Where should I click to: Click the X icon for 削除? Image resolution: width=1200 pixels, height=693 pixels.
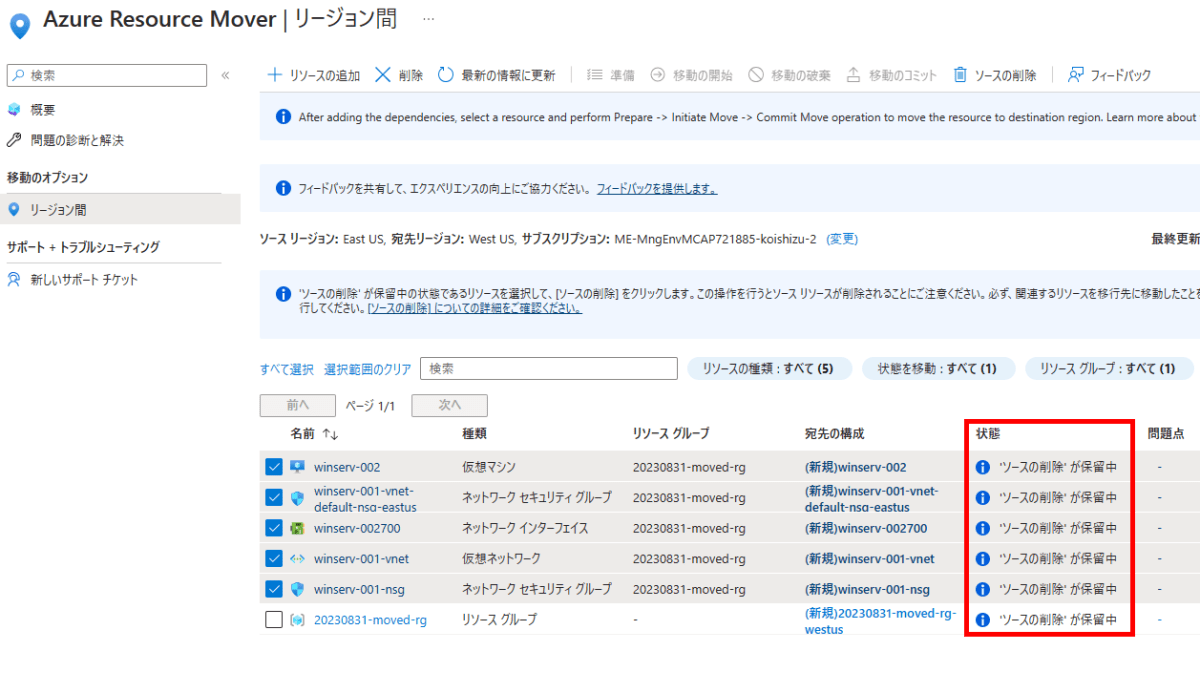(383, 75)
